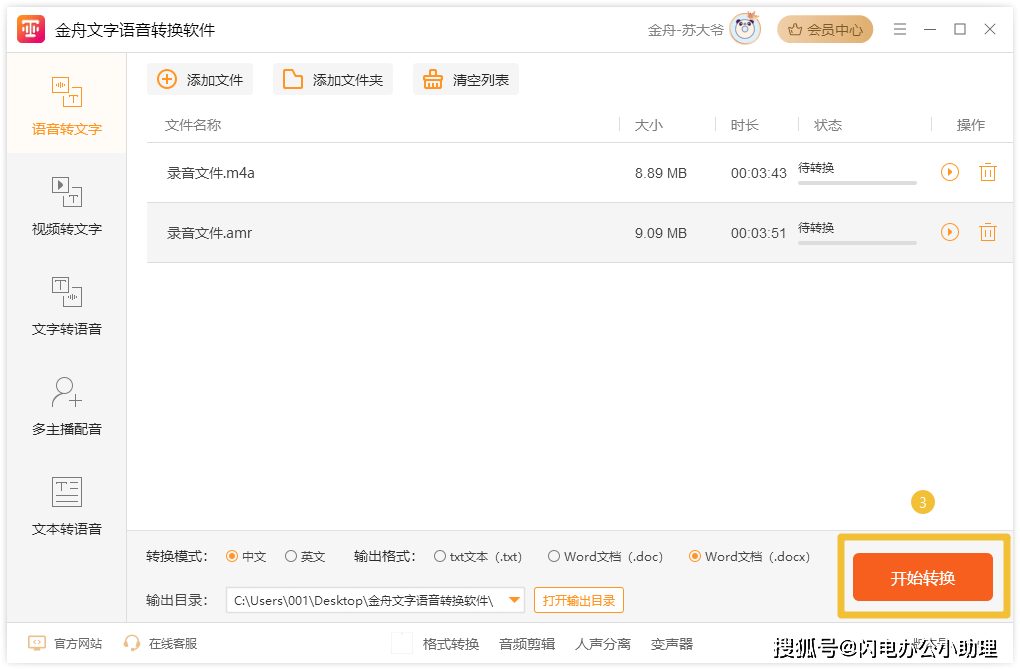1020x670 pixels.
Task: Select the 录音文件.amr file name
Action: [x=209, y=233]
